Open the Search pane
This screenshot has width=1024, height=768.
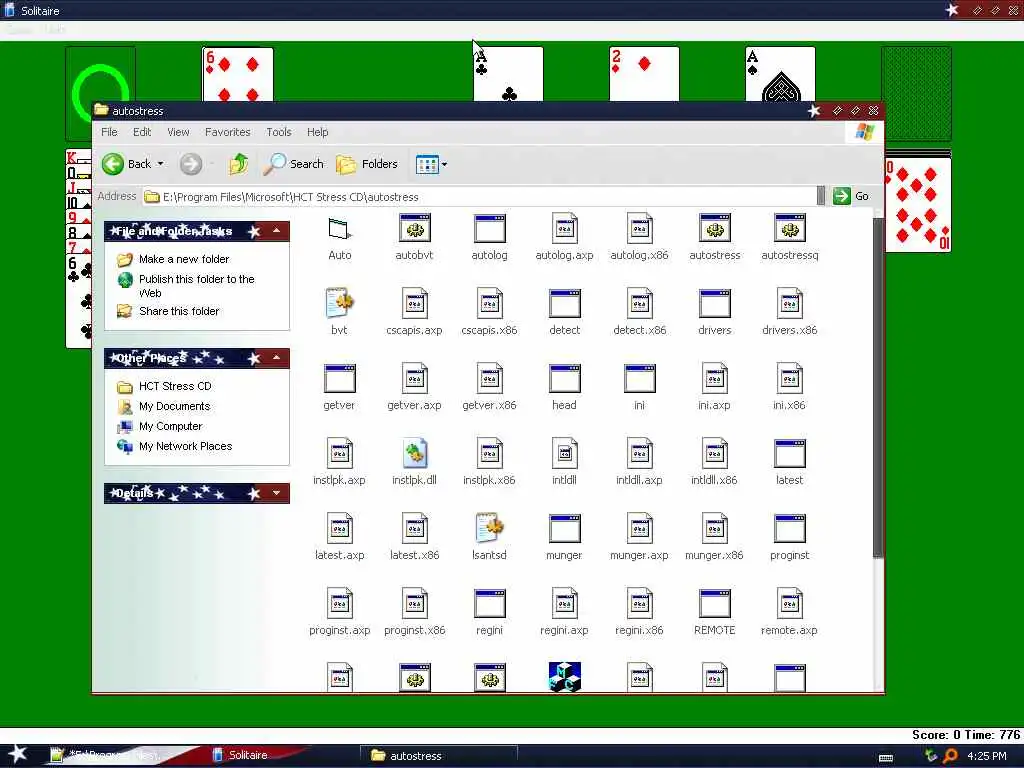coord(293,164)
